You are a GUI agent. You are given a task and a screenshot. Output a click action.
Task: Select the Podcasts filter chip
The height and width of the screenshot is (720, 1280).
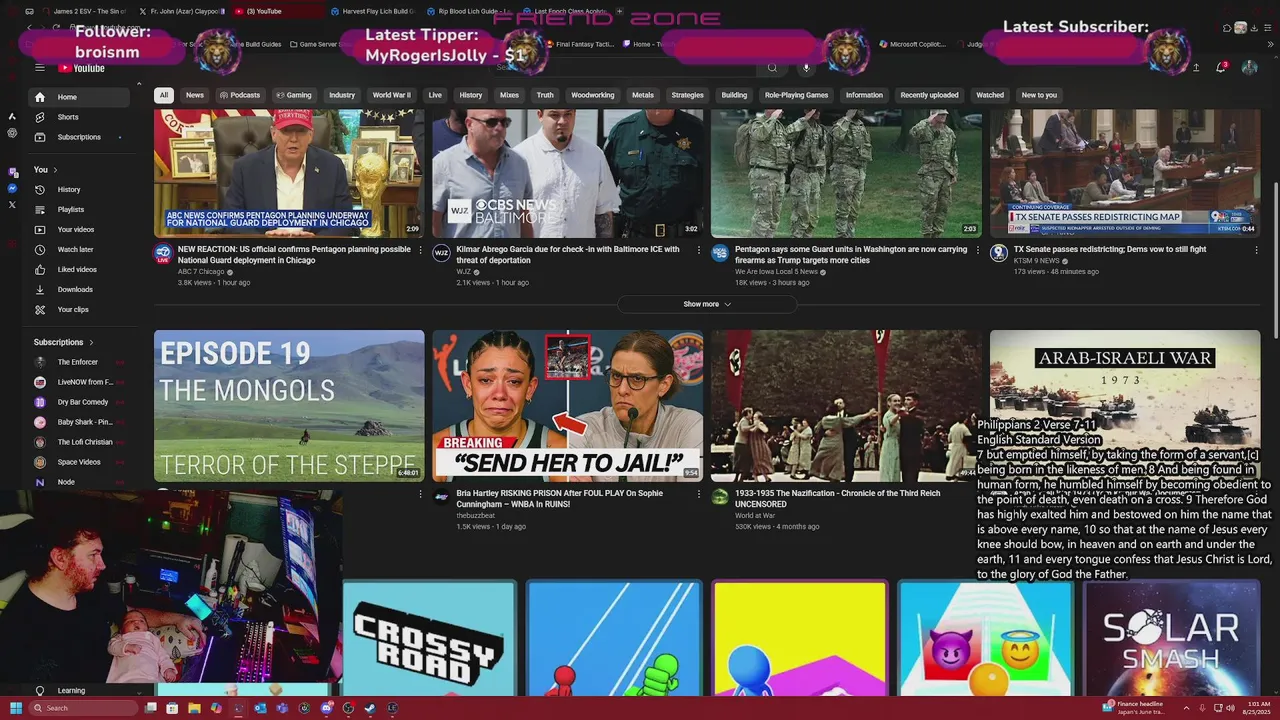240,95
